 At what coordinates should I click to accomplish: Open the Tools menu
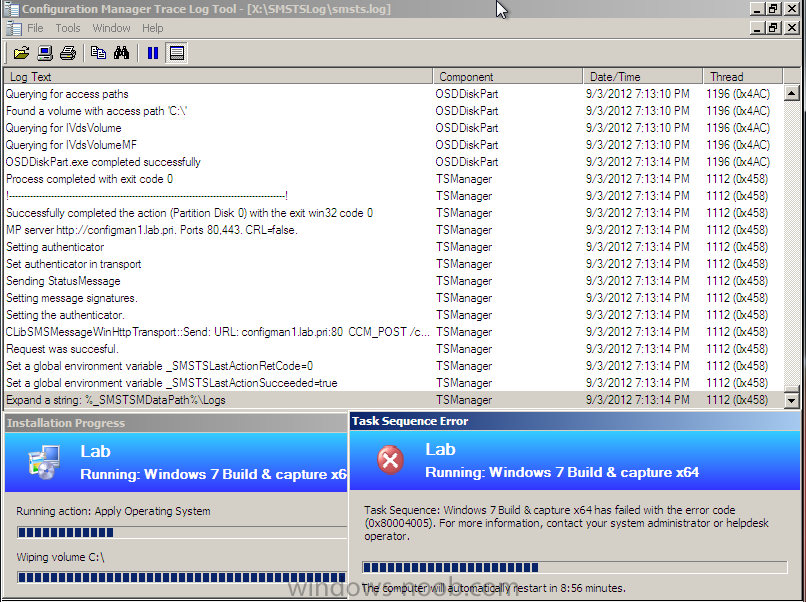pyautogui.click(x=68, y=28)
